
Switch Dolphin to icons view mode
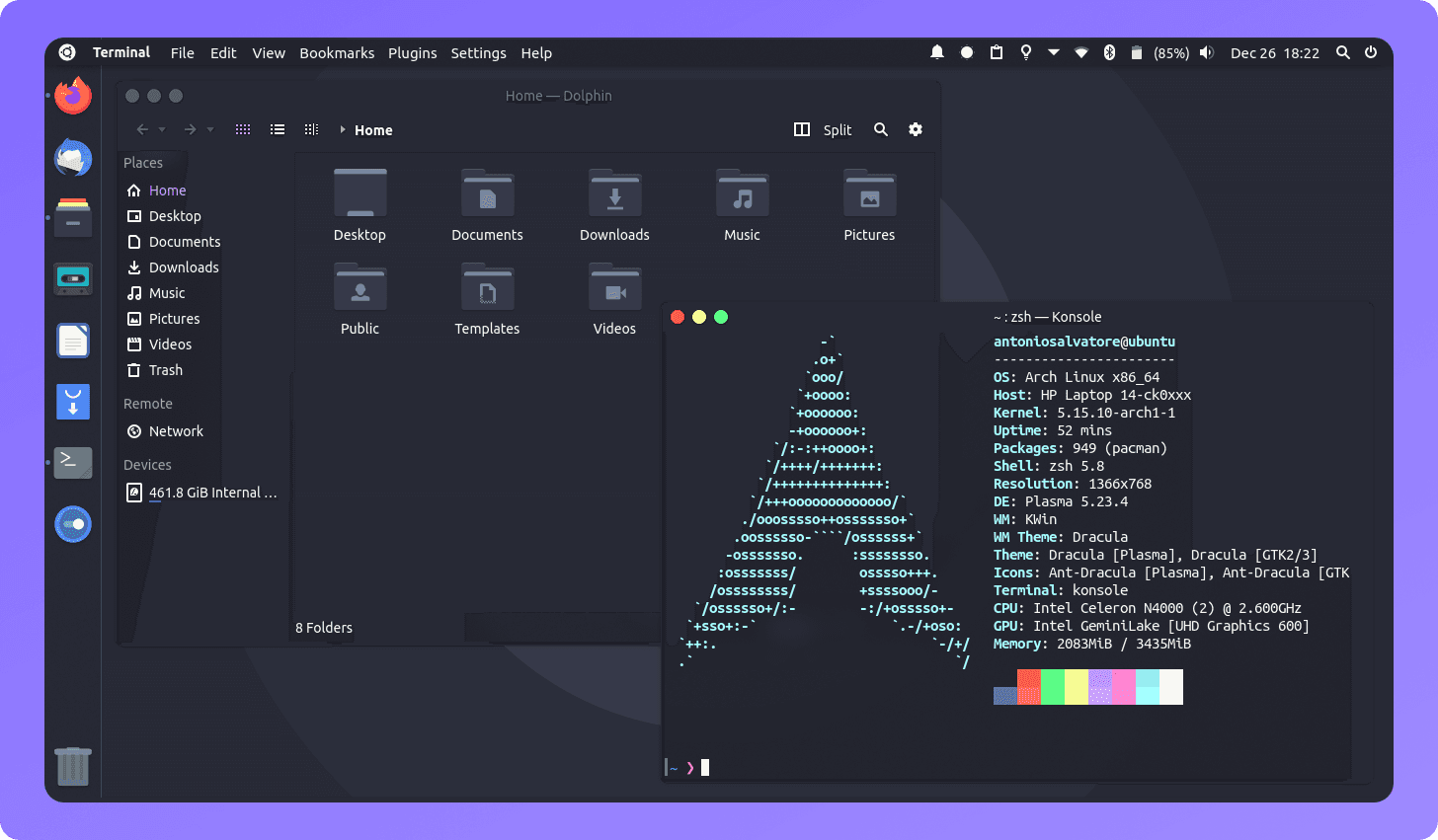click(243, 129)
